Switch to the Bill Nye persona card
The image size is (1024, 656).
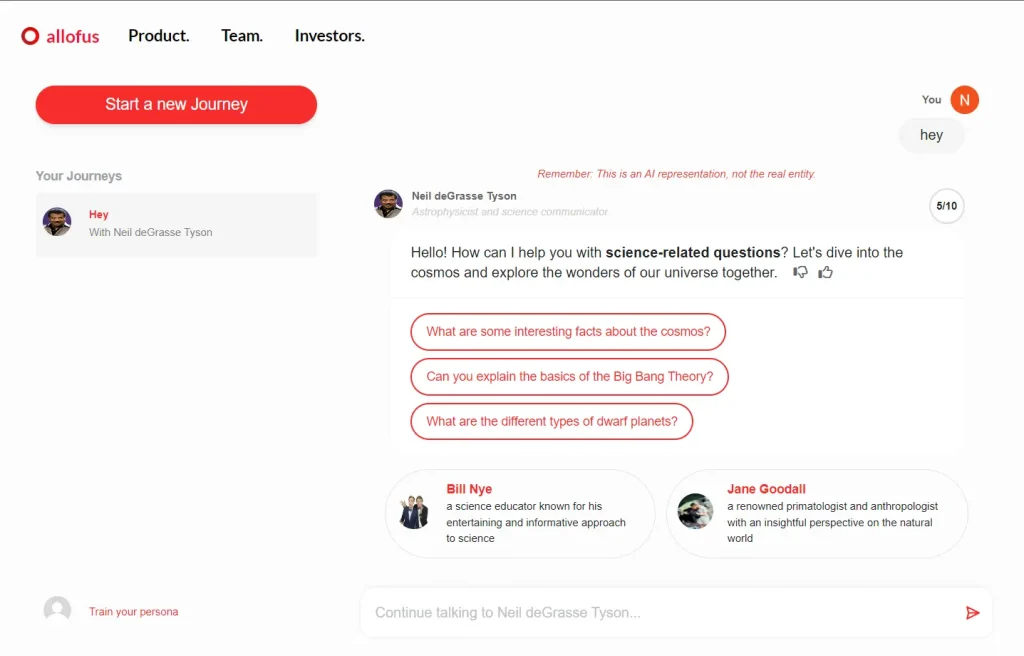click(x=519, y=513)
